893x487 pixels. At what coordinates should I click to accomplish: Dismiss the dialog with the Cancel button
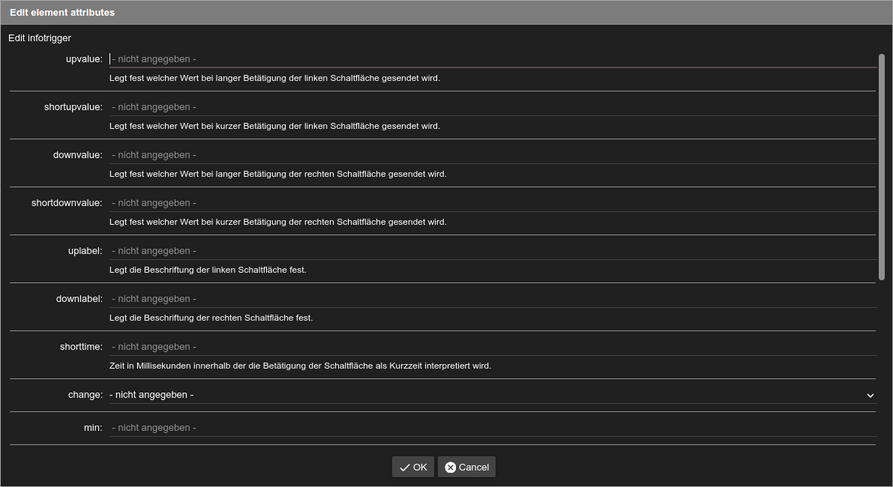pos(466,467)
